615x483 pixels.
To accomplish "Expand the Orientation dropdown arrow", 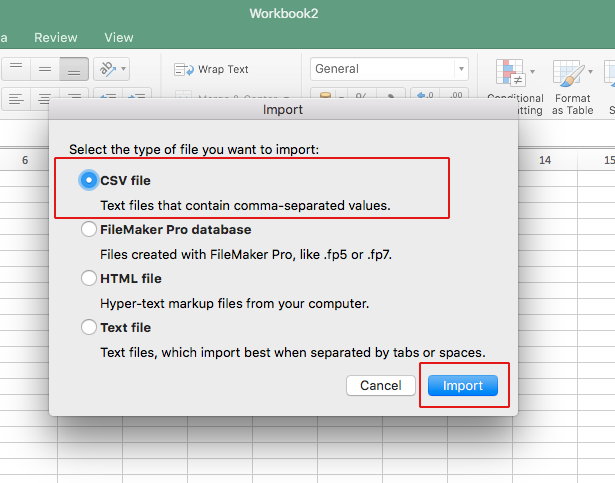I will 124,69.
